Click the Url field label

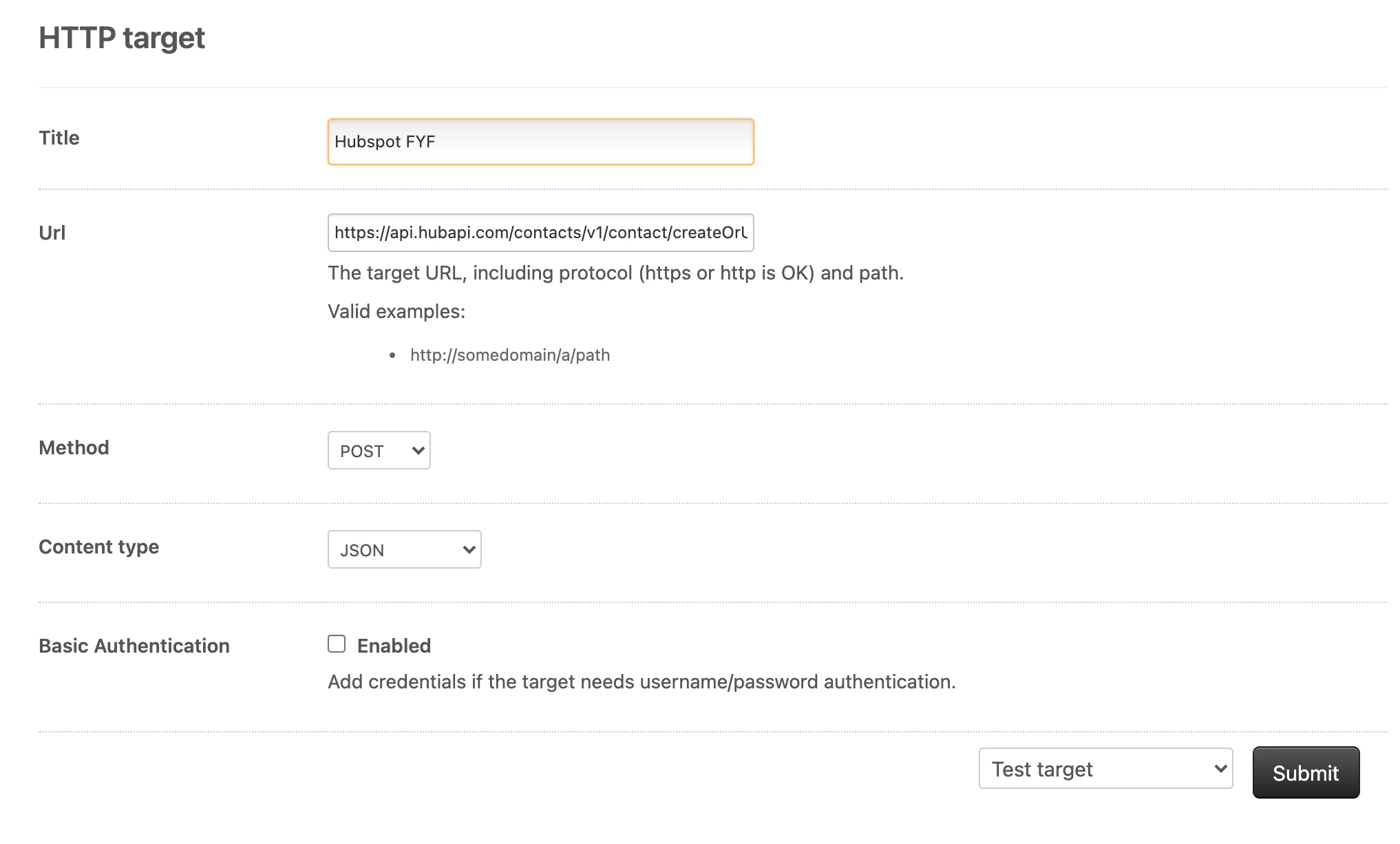[x=52, y=233]
